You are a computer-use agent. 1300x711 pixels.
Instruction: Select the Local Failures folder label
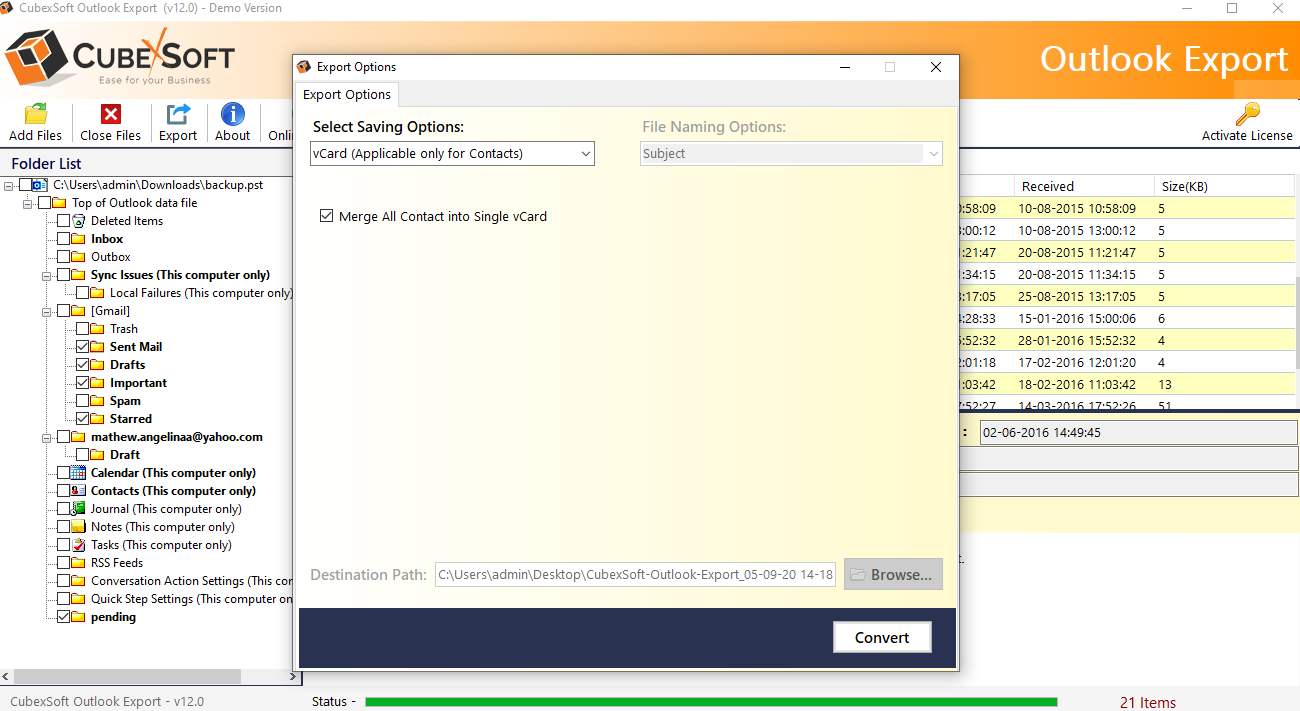[201, 293]
